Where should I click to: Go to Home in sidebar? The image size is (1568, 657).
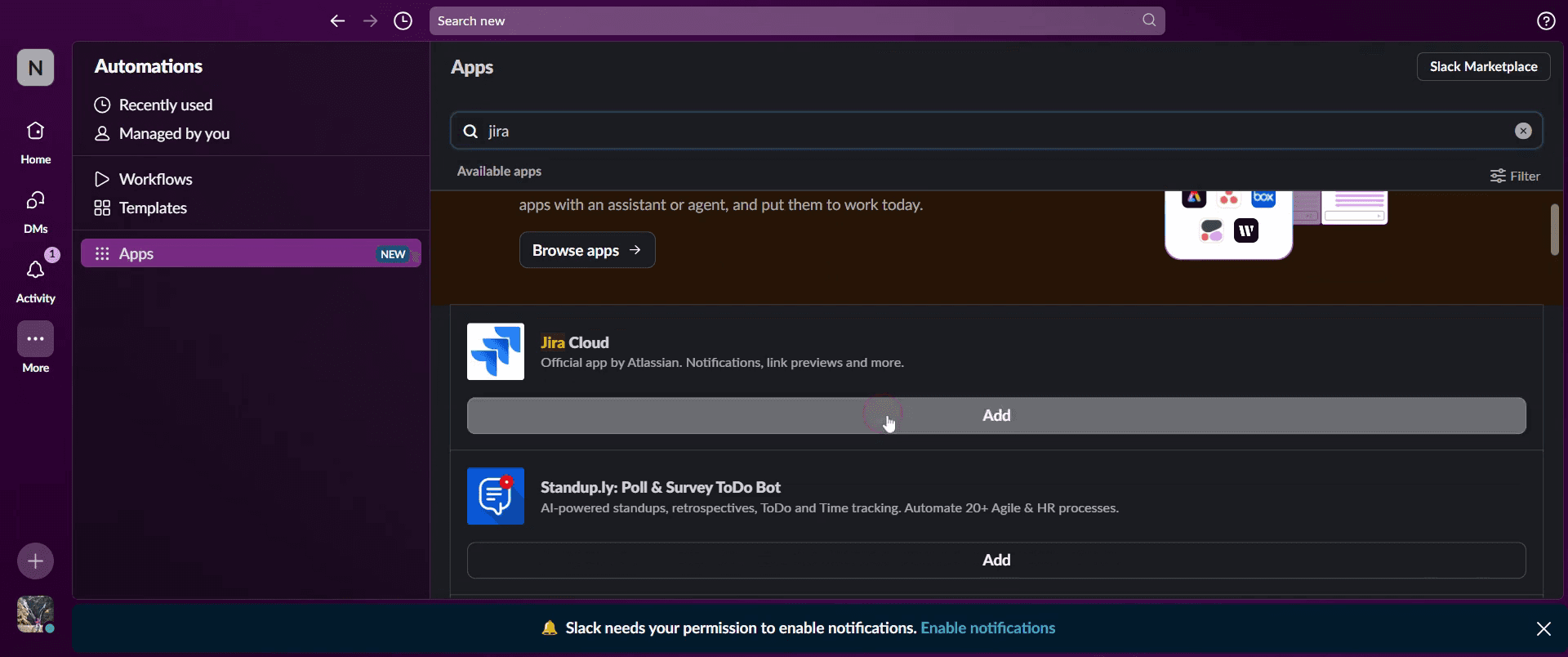point(35,142)
